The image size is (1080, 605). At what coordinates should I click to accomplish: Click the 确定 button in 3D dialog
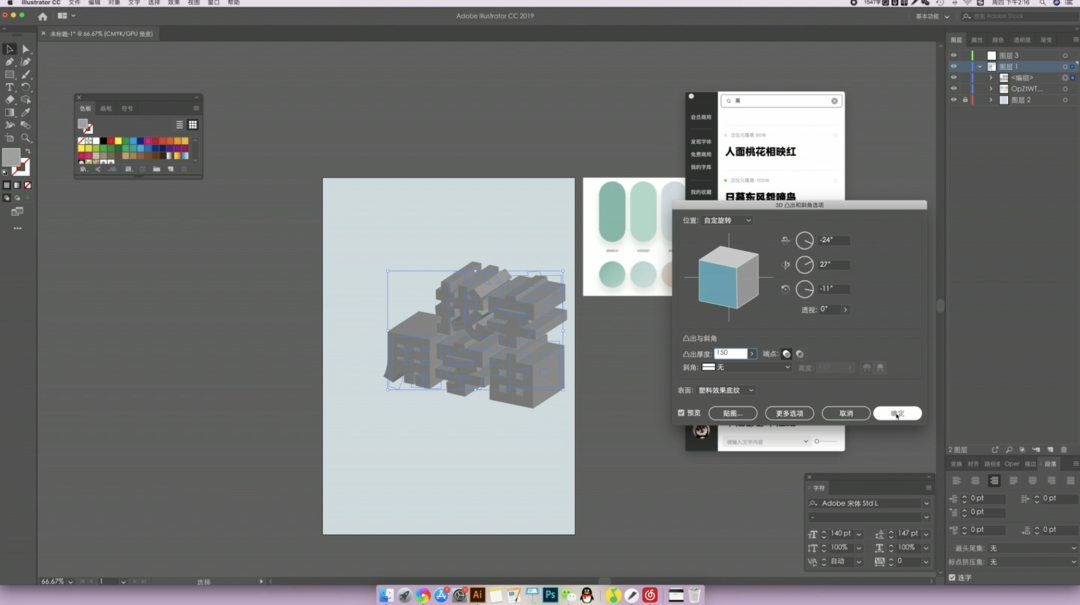click(897, 413)
